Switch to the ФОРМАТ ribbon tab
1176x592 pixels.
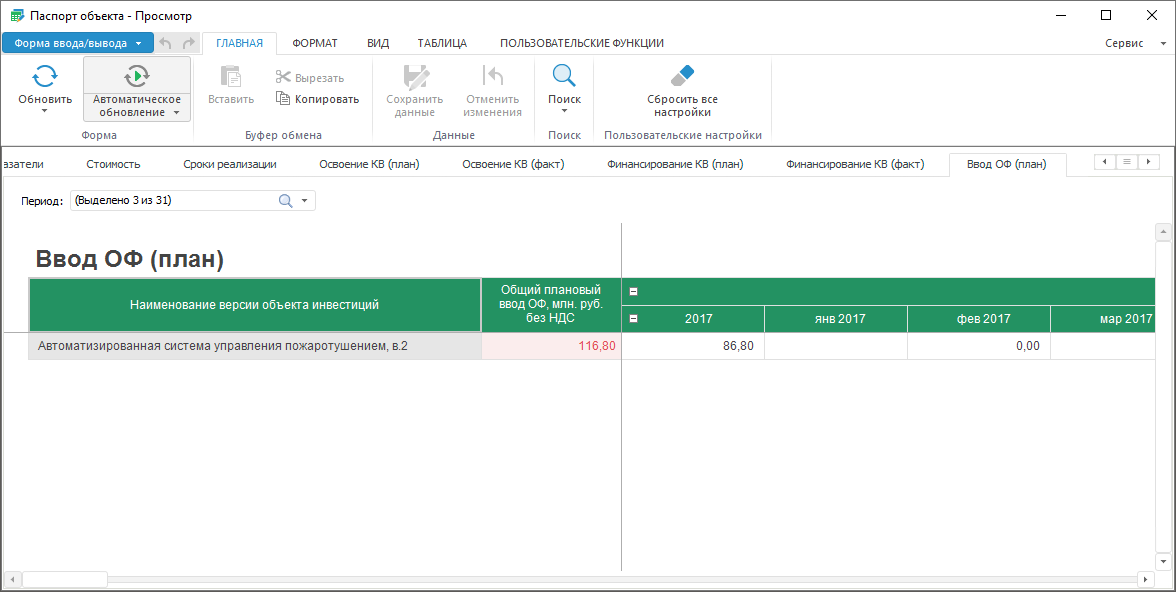[x=314, y=43]
